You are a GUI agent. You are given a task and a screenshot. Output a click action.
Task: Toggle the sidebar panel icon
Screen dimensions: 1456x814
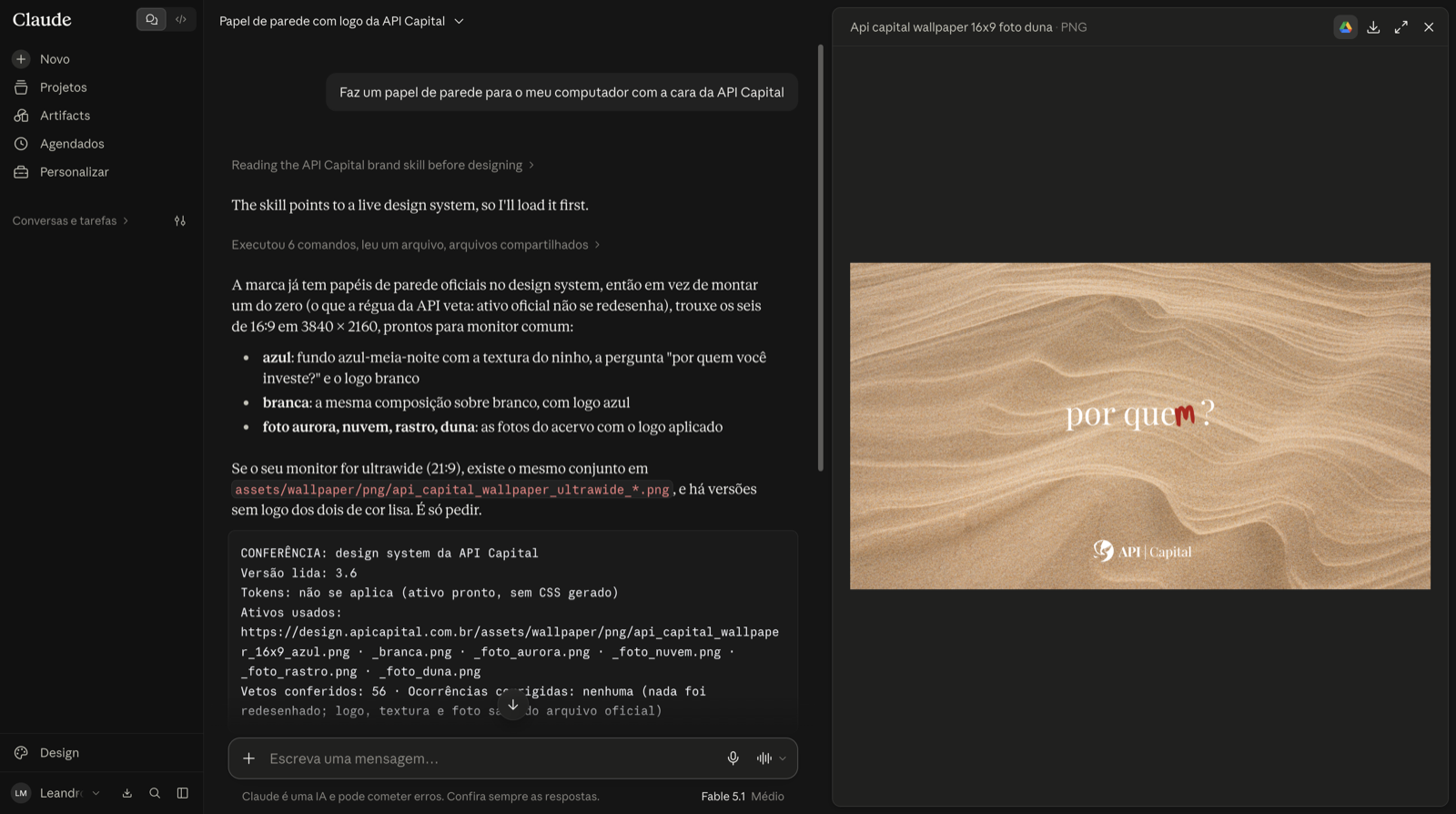[x=183, y=793]
